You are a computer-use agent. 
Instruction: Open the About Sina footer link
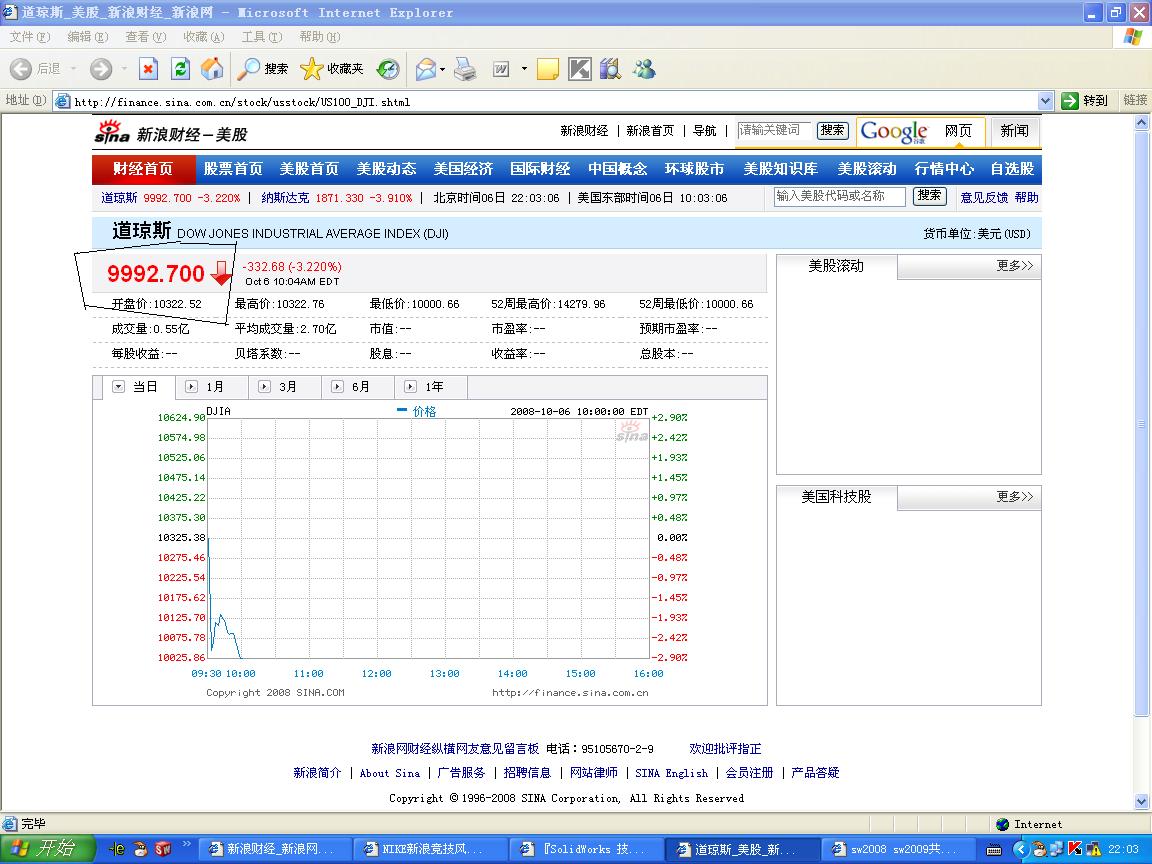[x=390, y=773]
